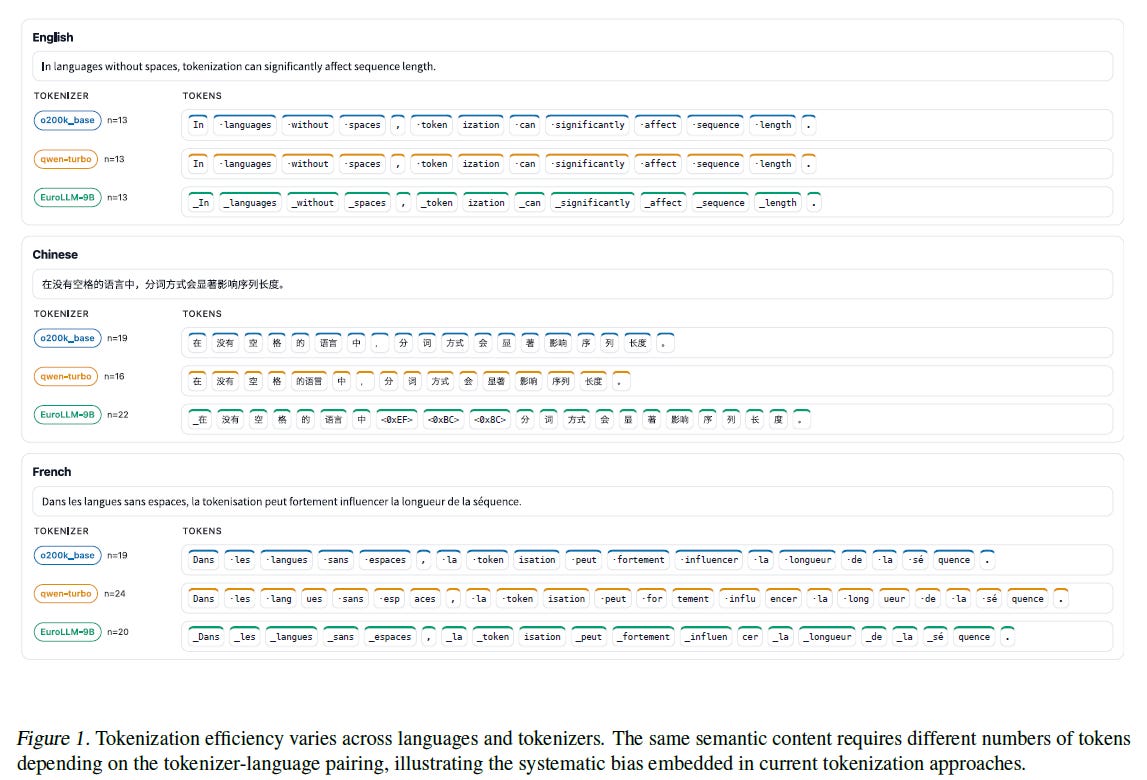Click the 'French' section heading
This screenshot has height=780, width=1147.
click(52, 472)
